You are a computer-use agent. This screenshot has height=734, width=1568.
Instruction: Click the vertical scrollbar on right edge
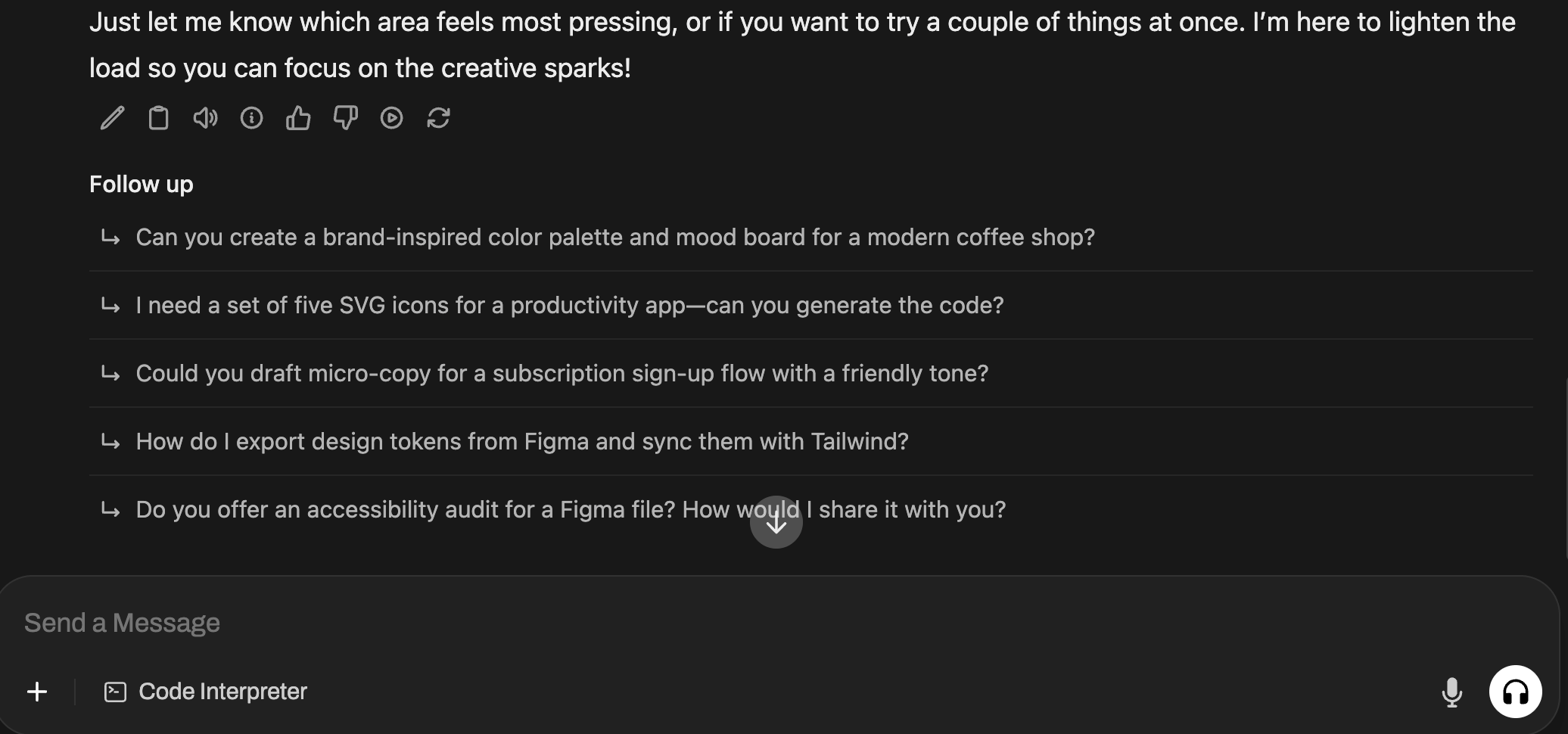(1565, 469)
